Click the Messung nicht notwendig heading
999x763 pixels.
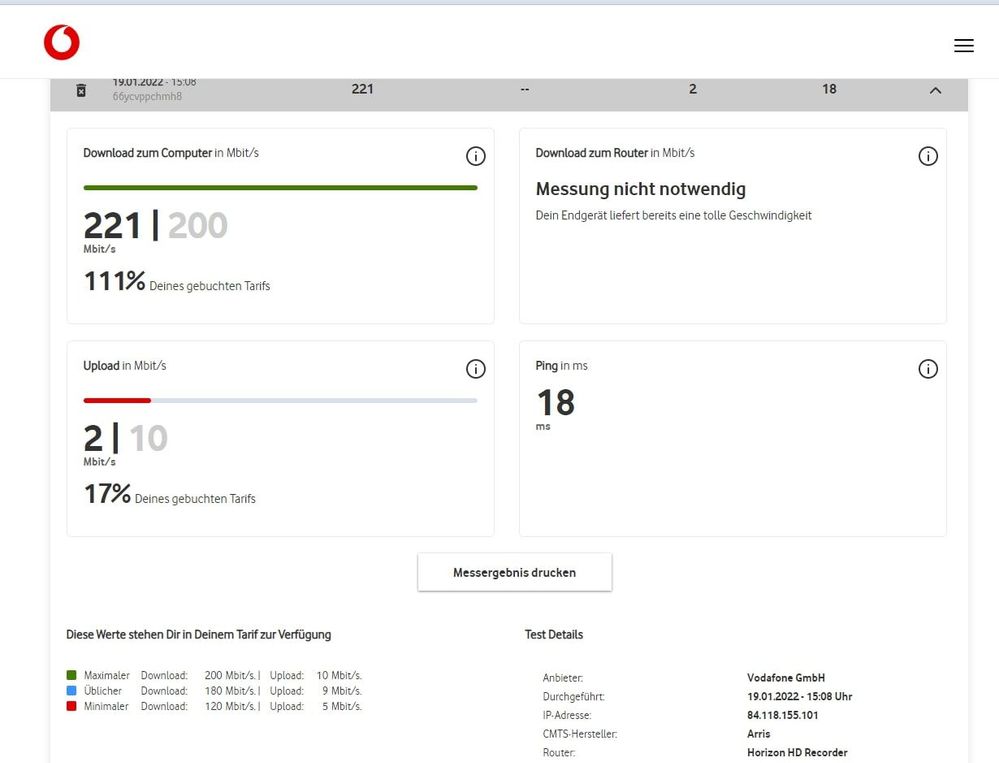pos(640,189)
